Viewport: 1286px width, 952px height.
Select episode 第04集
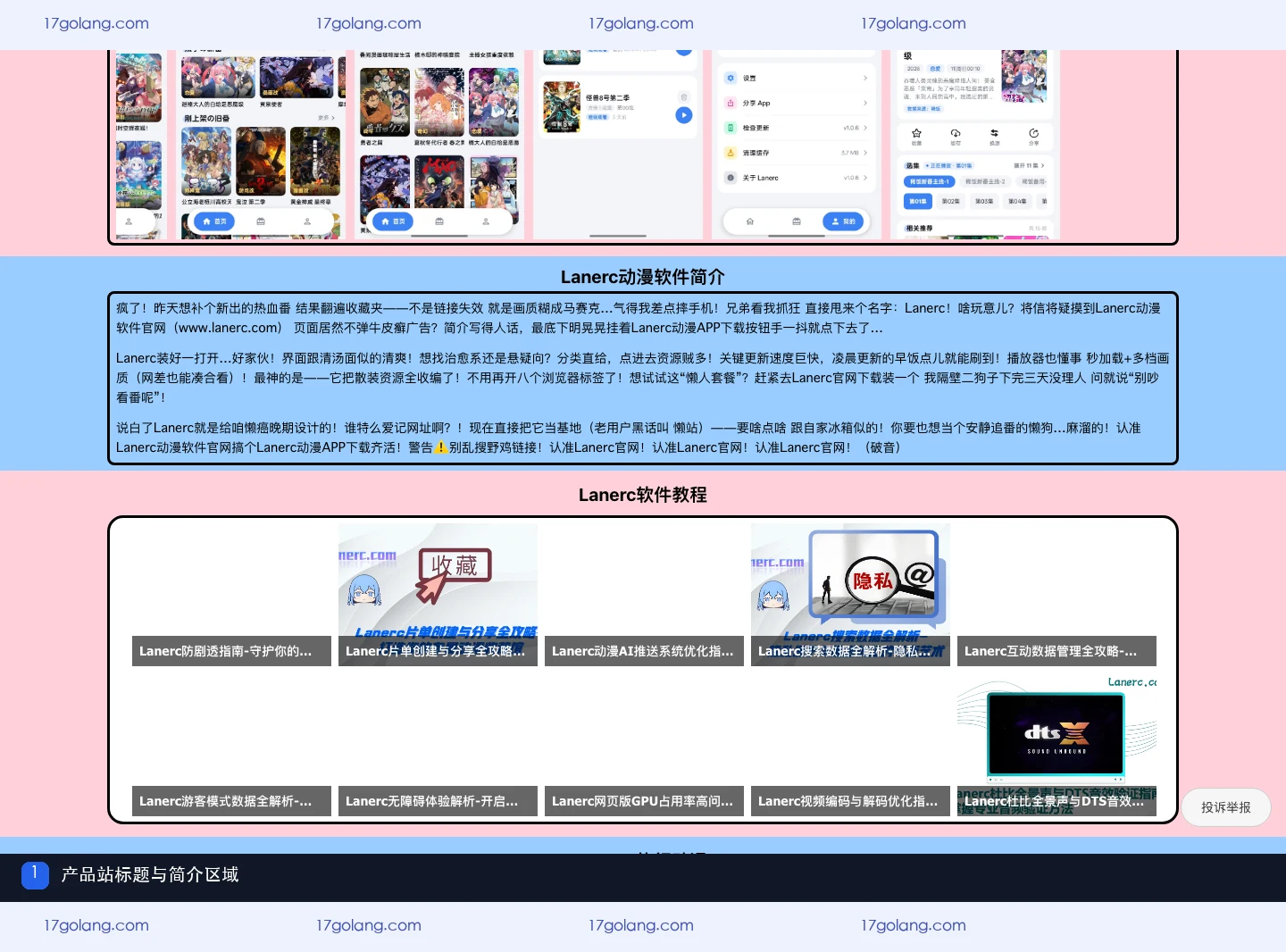pos(1017,202)
